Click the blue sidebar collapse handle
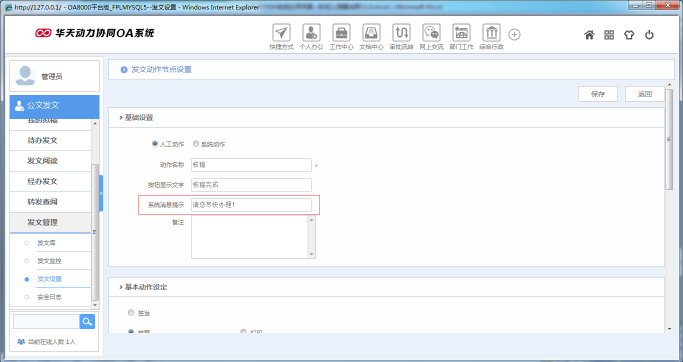Image resolution: width=683 pixels, height=362 pixels. click(x=101, y=193)
